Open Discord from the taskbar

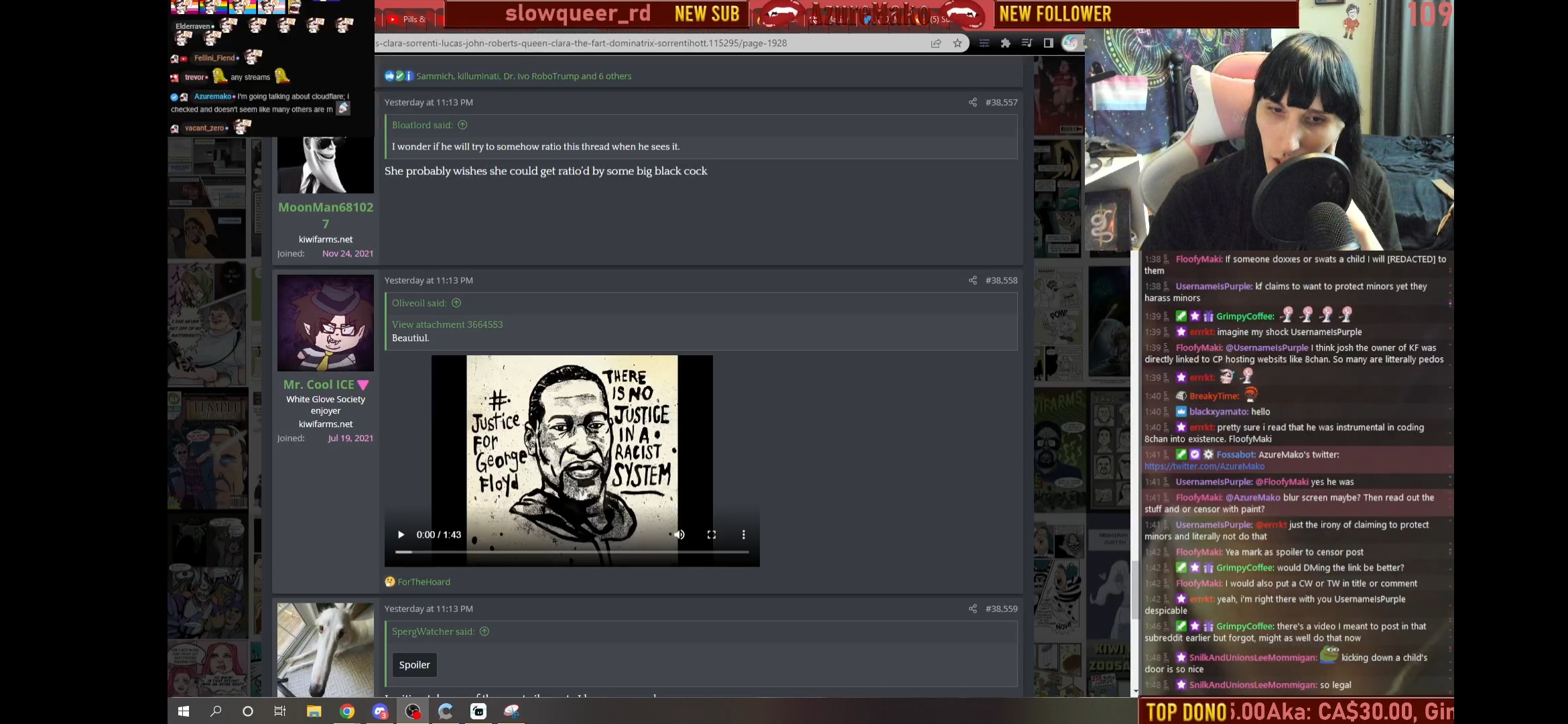(380, 711)
